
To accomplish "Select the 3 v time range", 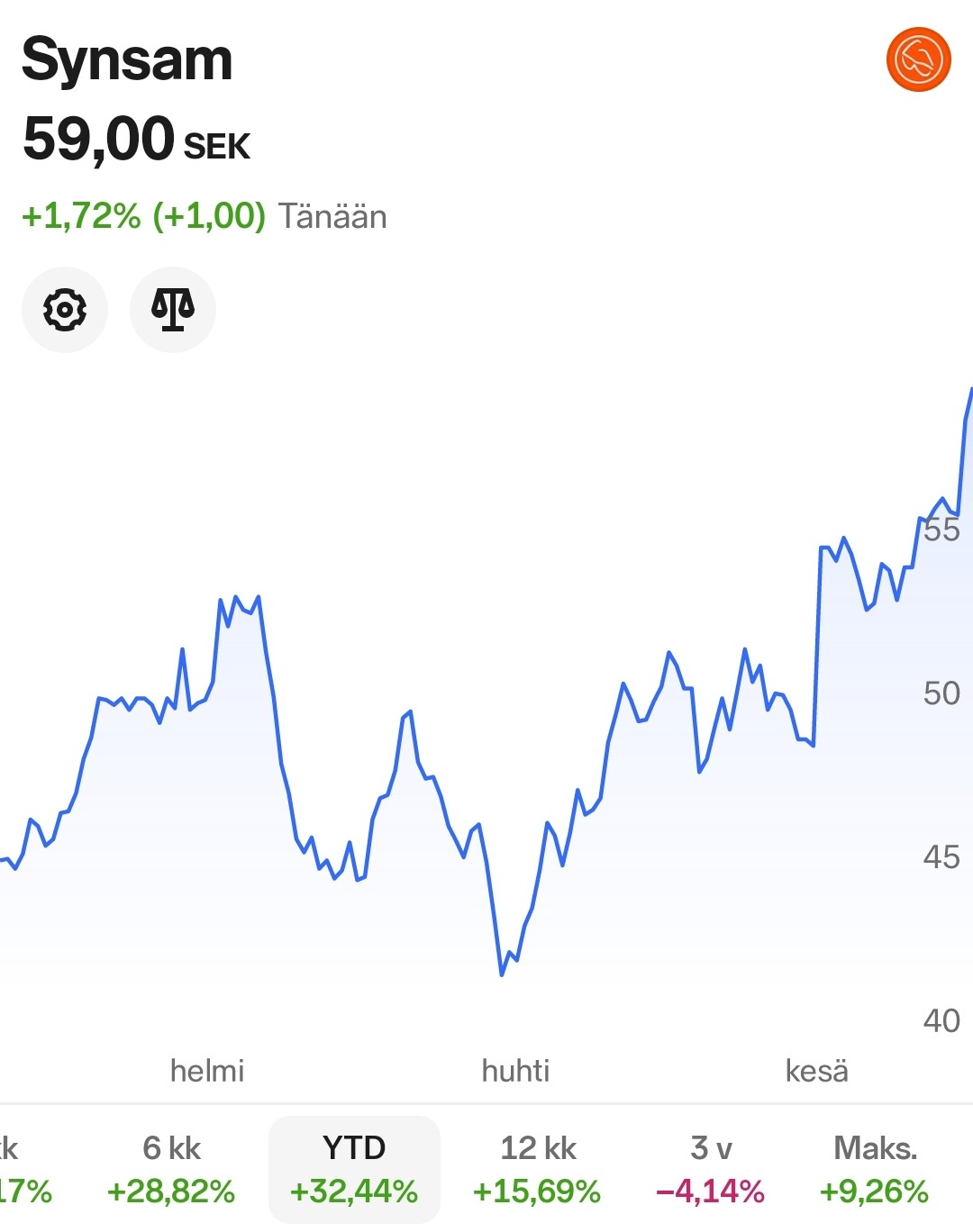I will 711,1169.
